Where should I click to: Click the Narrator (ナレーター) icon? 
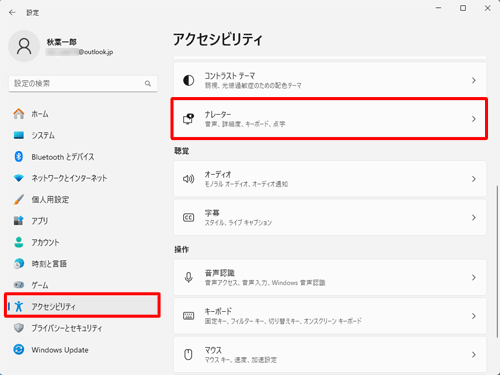[x=189, y=119]
